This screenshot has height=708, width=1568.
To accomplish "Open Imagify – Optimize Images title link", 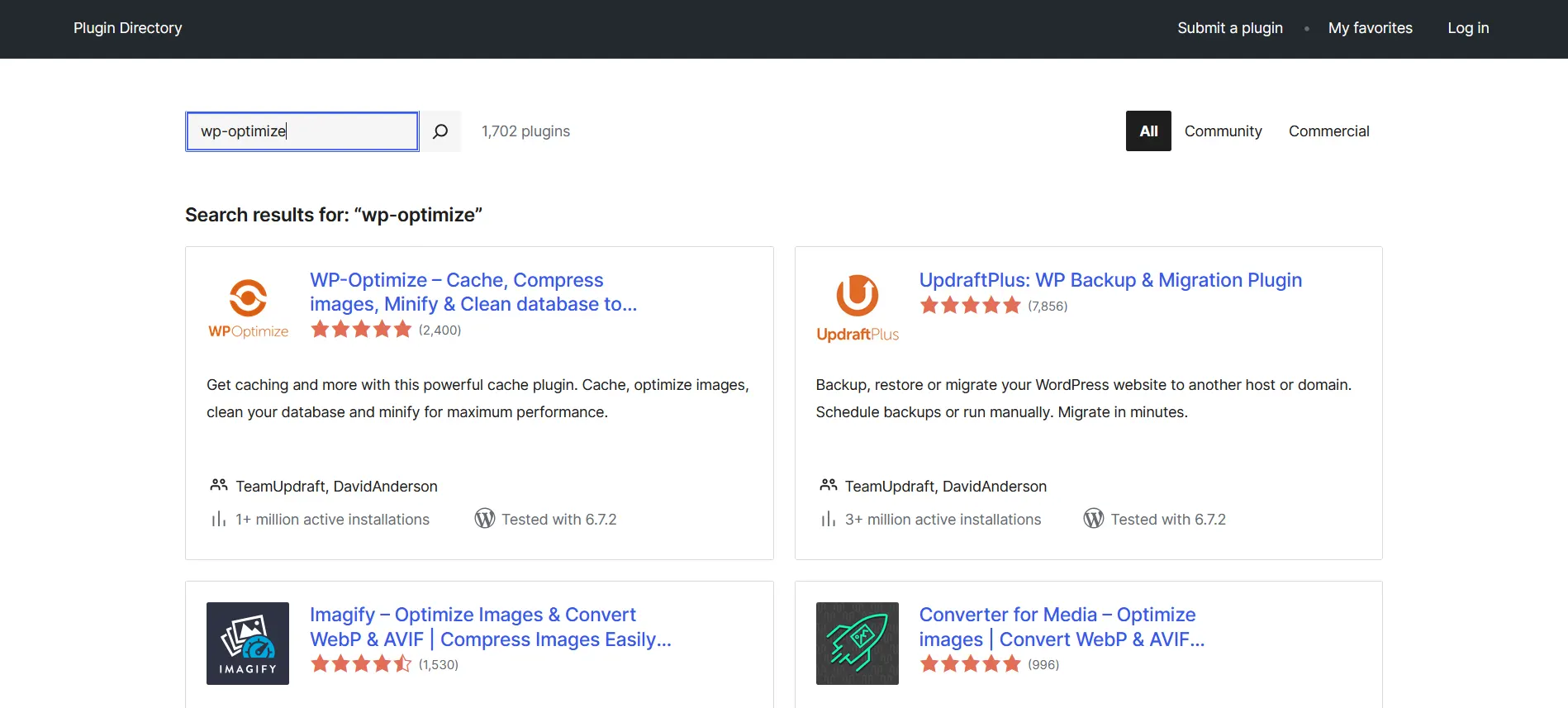I will tap(491, 627).
